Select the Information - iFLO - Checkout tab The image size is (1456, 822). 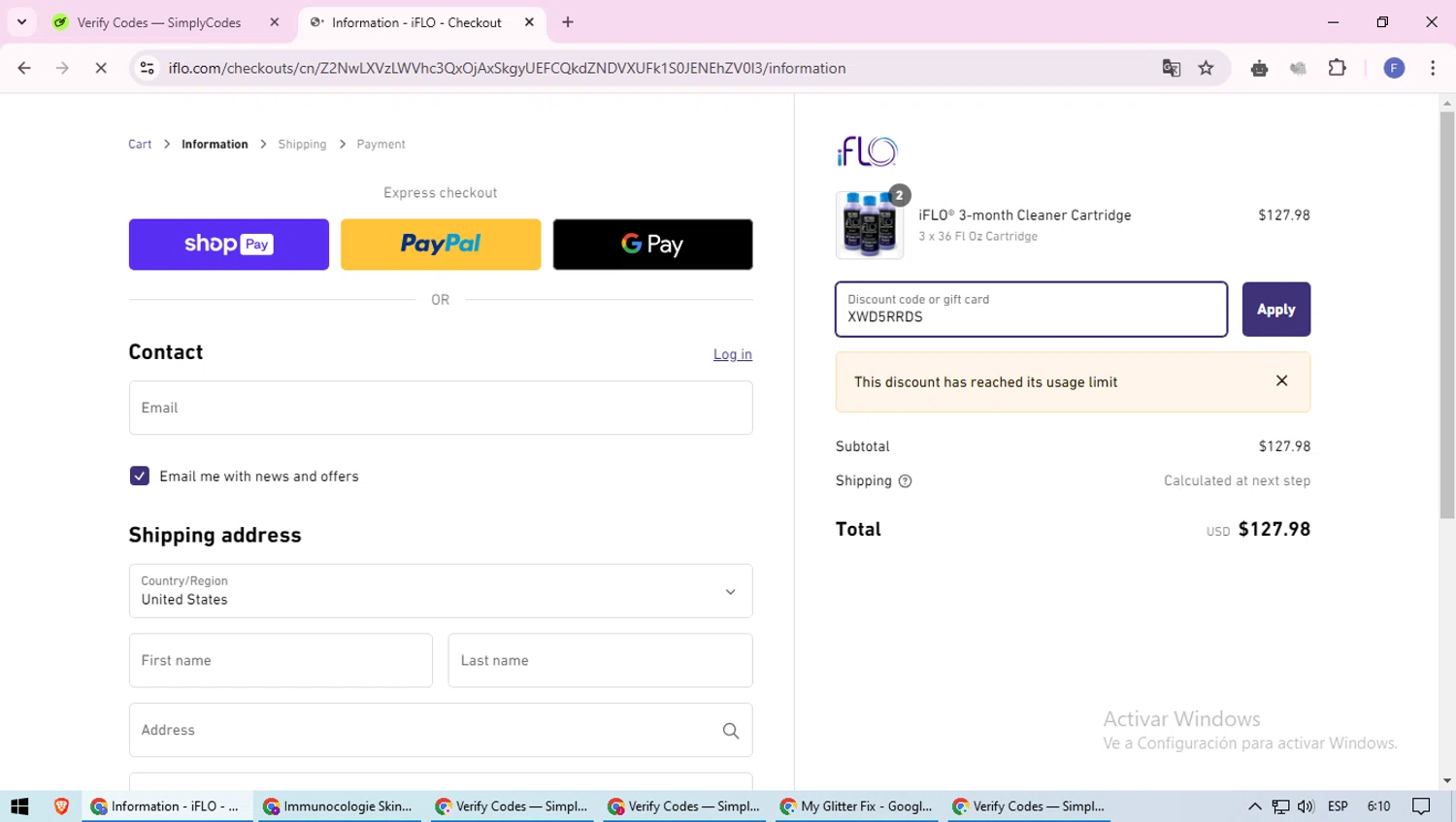[421, 22]
